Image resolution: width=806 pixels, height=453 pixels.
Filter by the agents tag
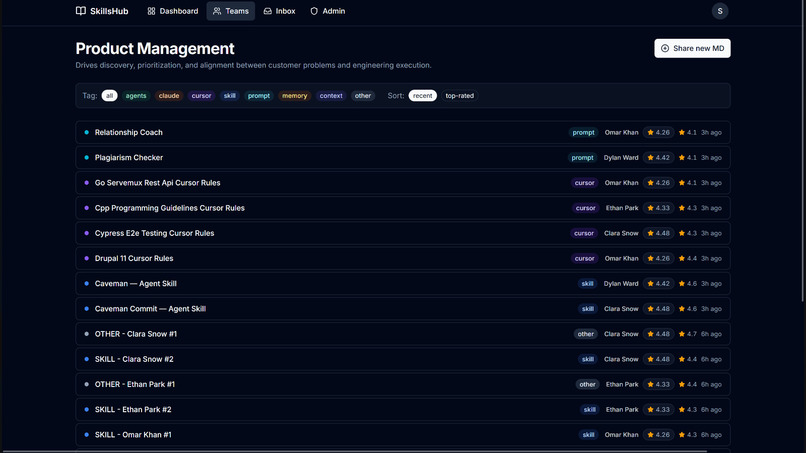tap(136, 96)
